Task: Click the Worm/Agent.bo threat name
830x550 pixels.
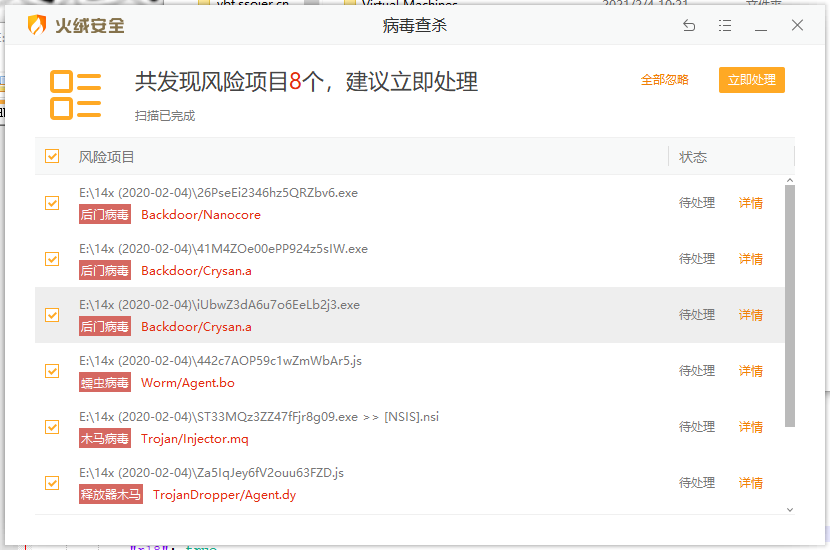Action: pyautogui.click(x=188, y=383)
